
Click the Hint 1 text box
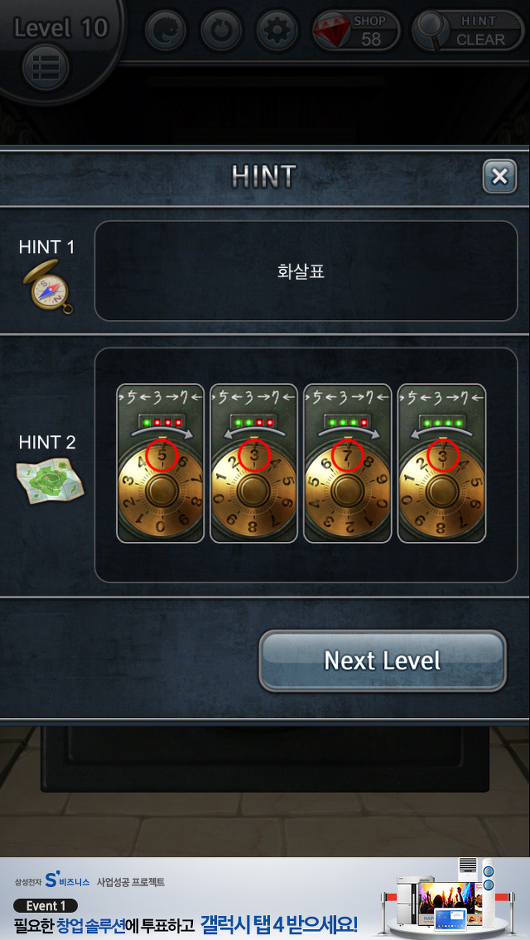click(306, 271)
